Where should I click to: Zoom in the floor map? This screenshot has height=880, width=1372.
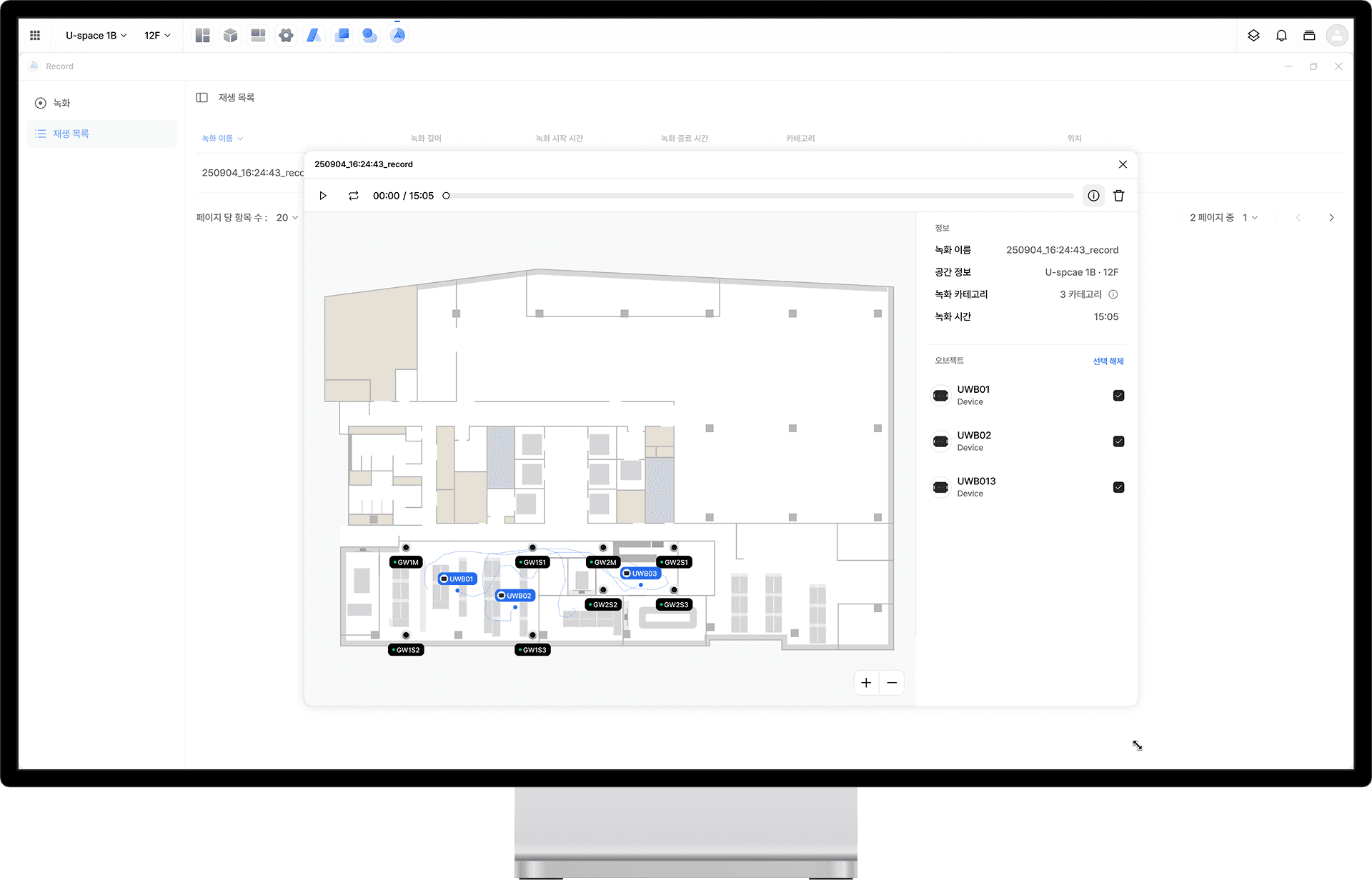(866, 683)
